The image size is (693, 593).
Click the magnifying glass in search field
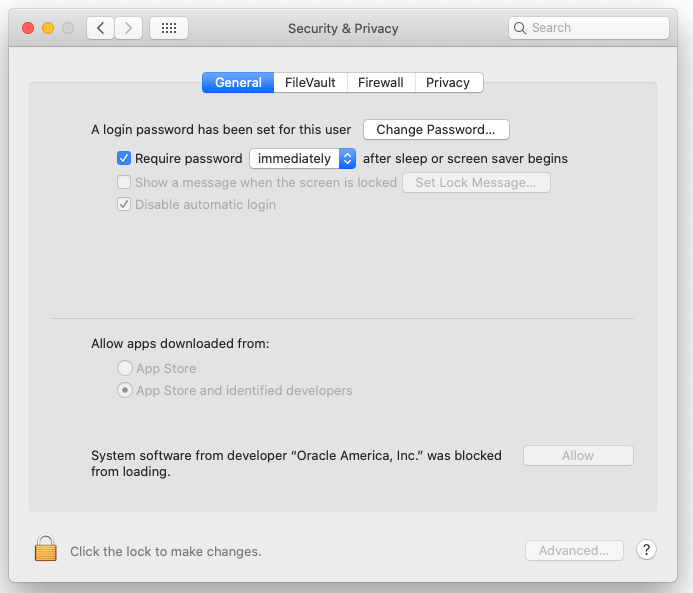520,28
